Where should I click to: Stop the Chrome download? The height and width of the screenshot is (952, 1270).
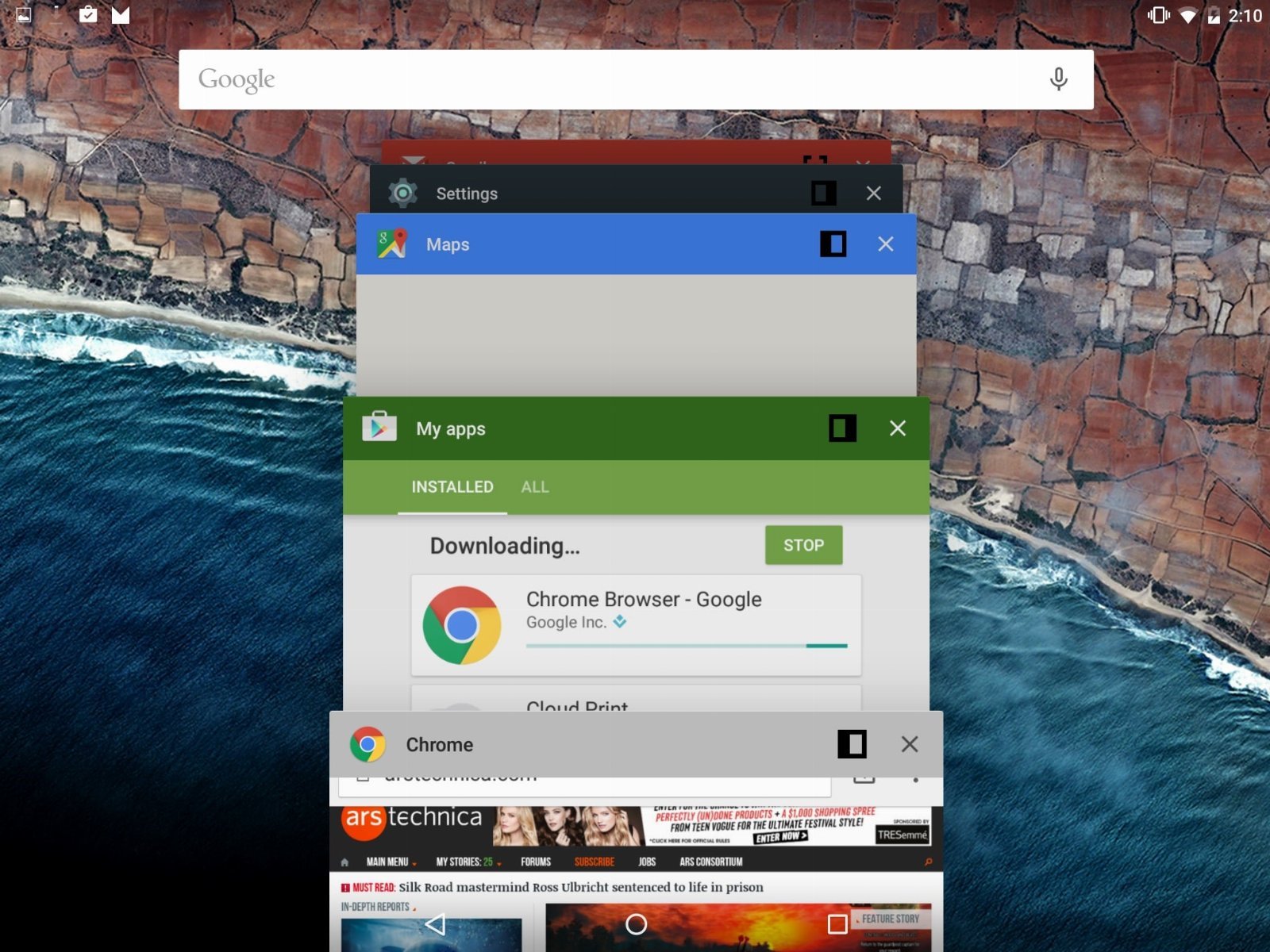point(803,545)
